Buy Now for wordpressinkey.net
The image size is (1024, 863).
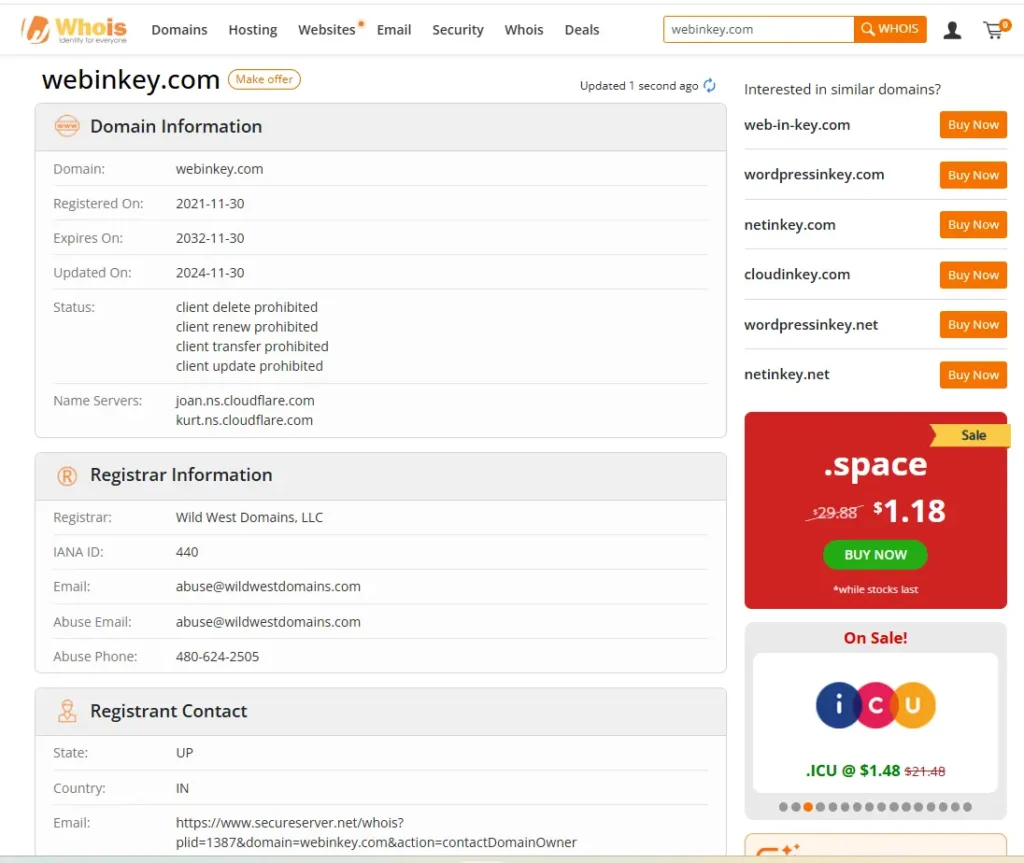point(973,325)
